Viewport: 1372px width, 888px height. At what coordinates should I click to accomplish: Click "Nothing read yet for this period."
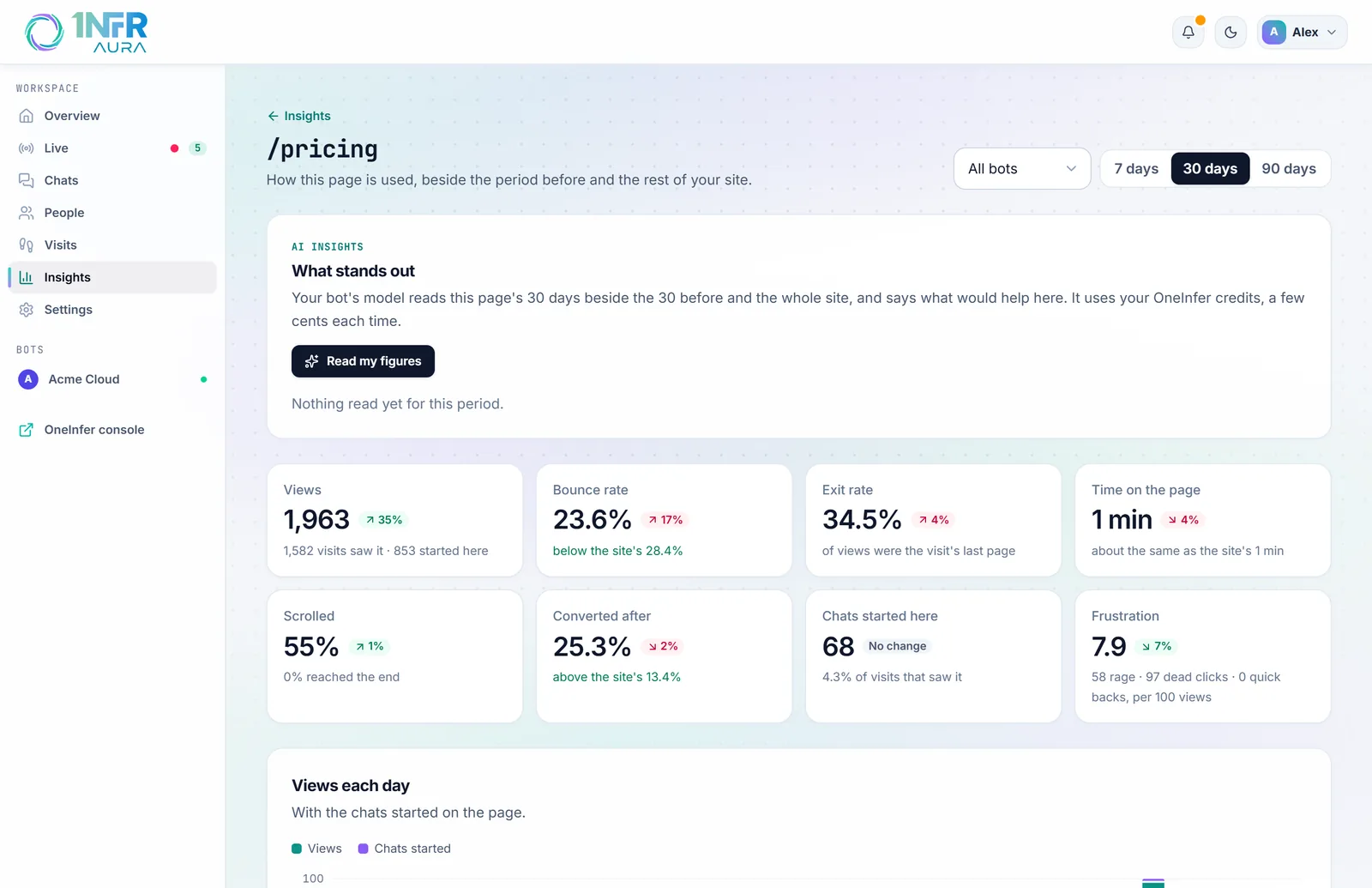click(397, 404)
